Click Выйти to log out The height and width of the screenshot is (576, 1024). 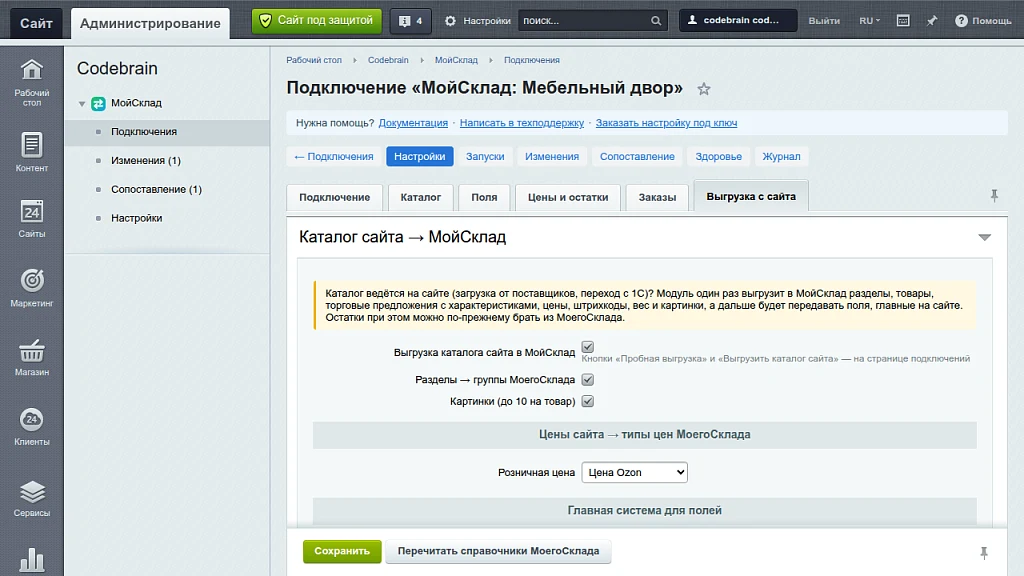point(824,21)
